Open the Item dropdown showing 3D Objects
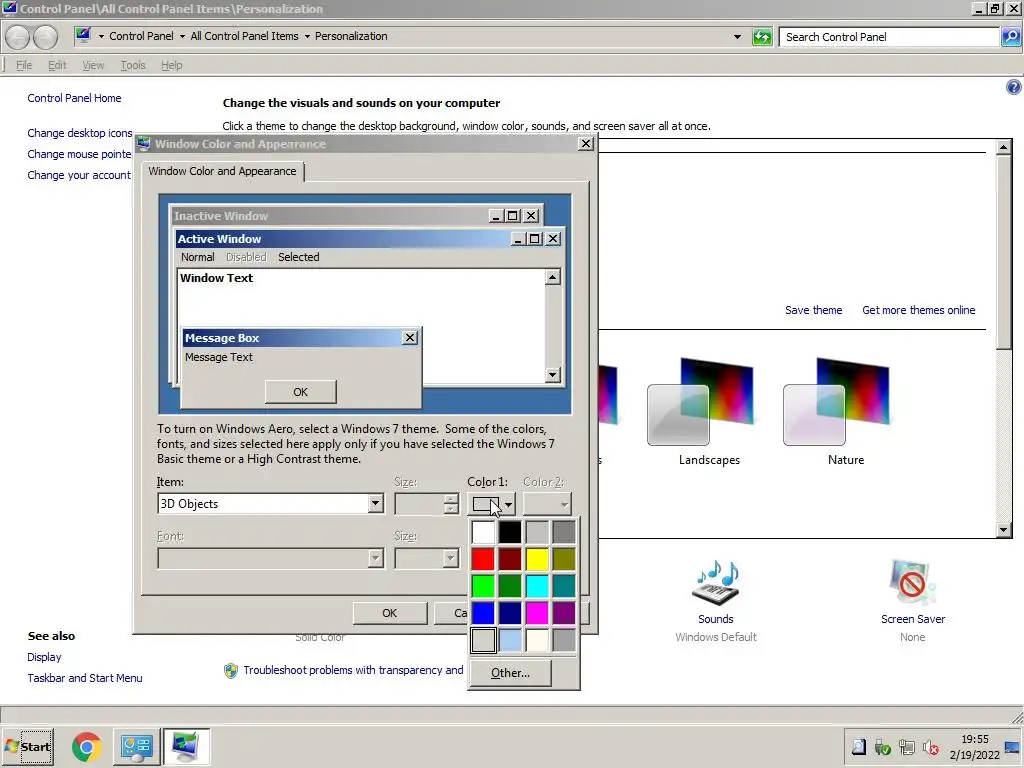Image resolution: width=1024 pixels, height=768 pixels. 375,504
